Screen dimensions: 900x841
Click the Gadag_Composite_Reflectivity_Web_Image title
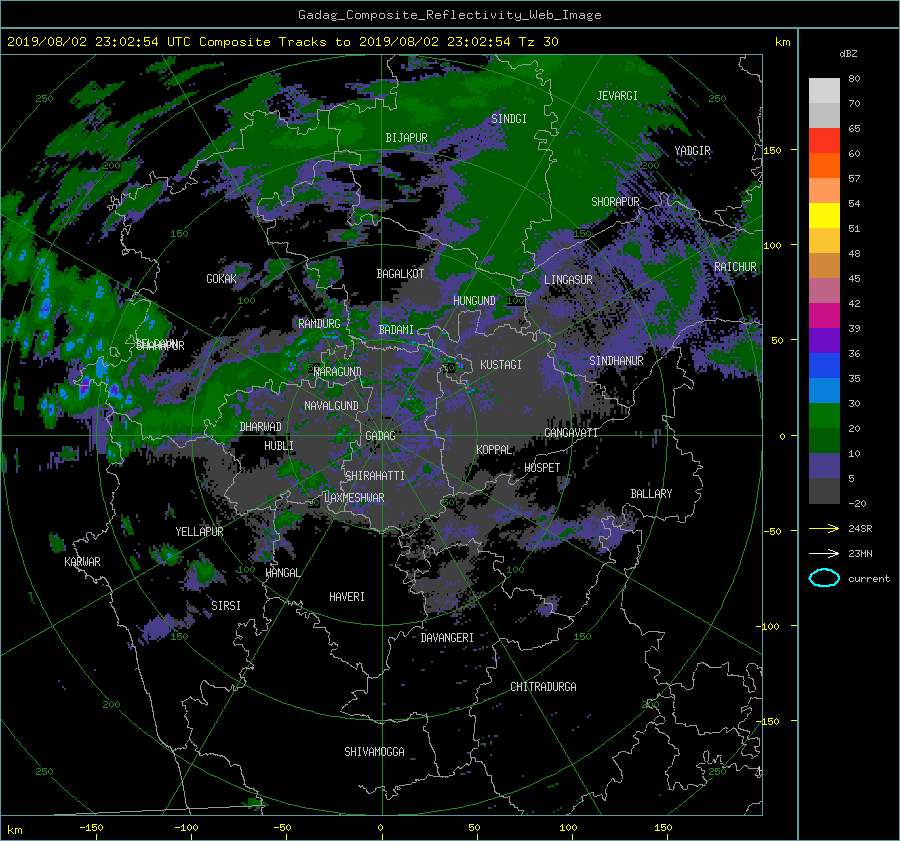449,15
